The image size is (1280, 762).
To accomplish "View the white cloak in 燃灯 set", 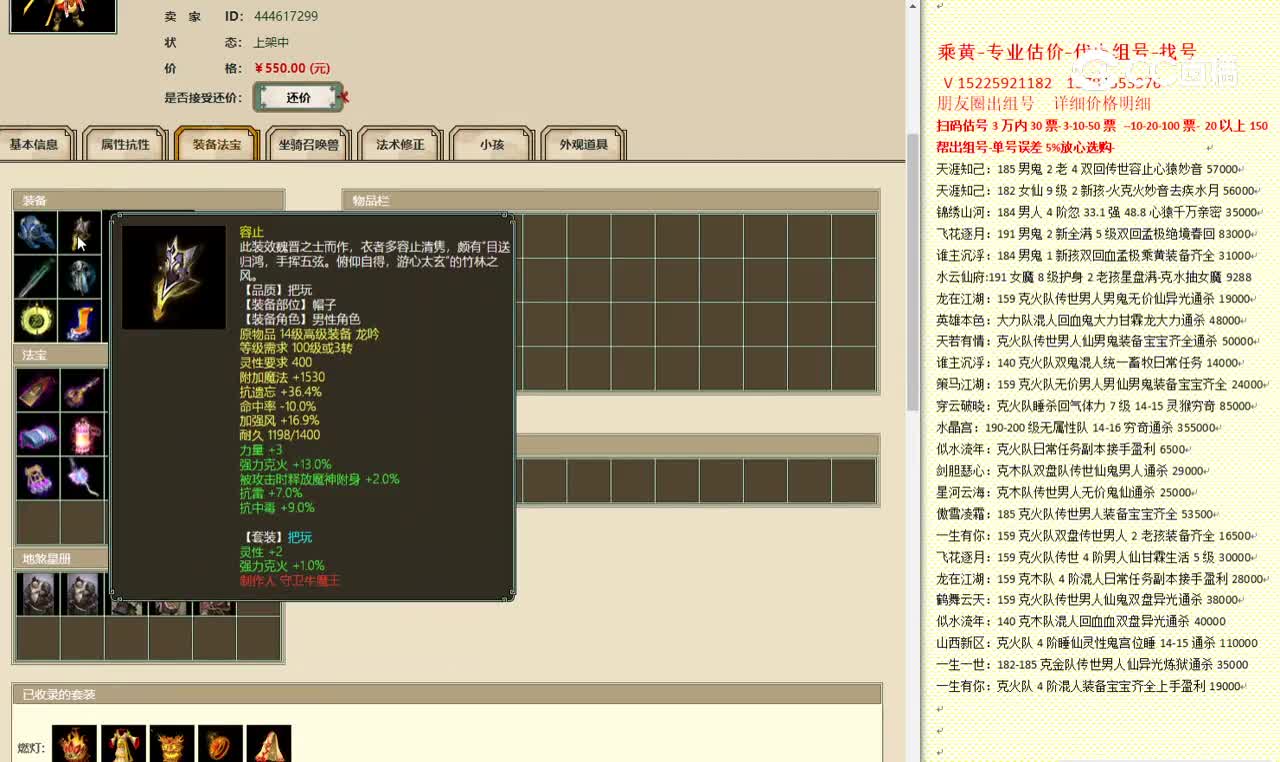I will click(x=268, y=745).
